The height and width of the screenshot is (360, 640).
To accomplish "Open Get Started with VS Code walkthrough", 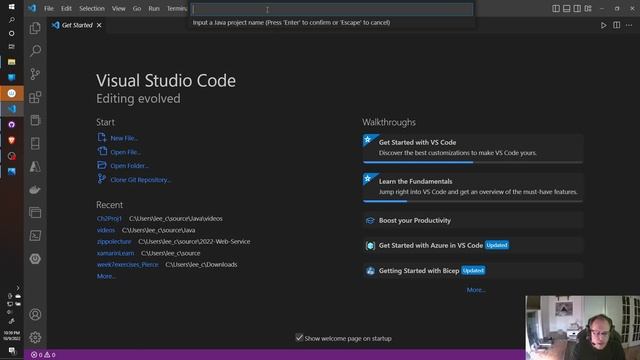I will click(473, 148).
